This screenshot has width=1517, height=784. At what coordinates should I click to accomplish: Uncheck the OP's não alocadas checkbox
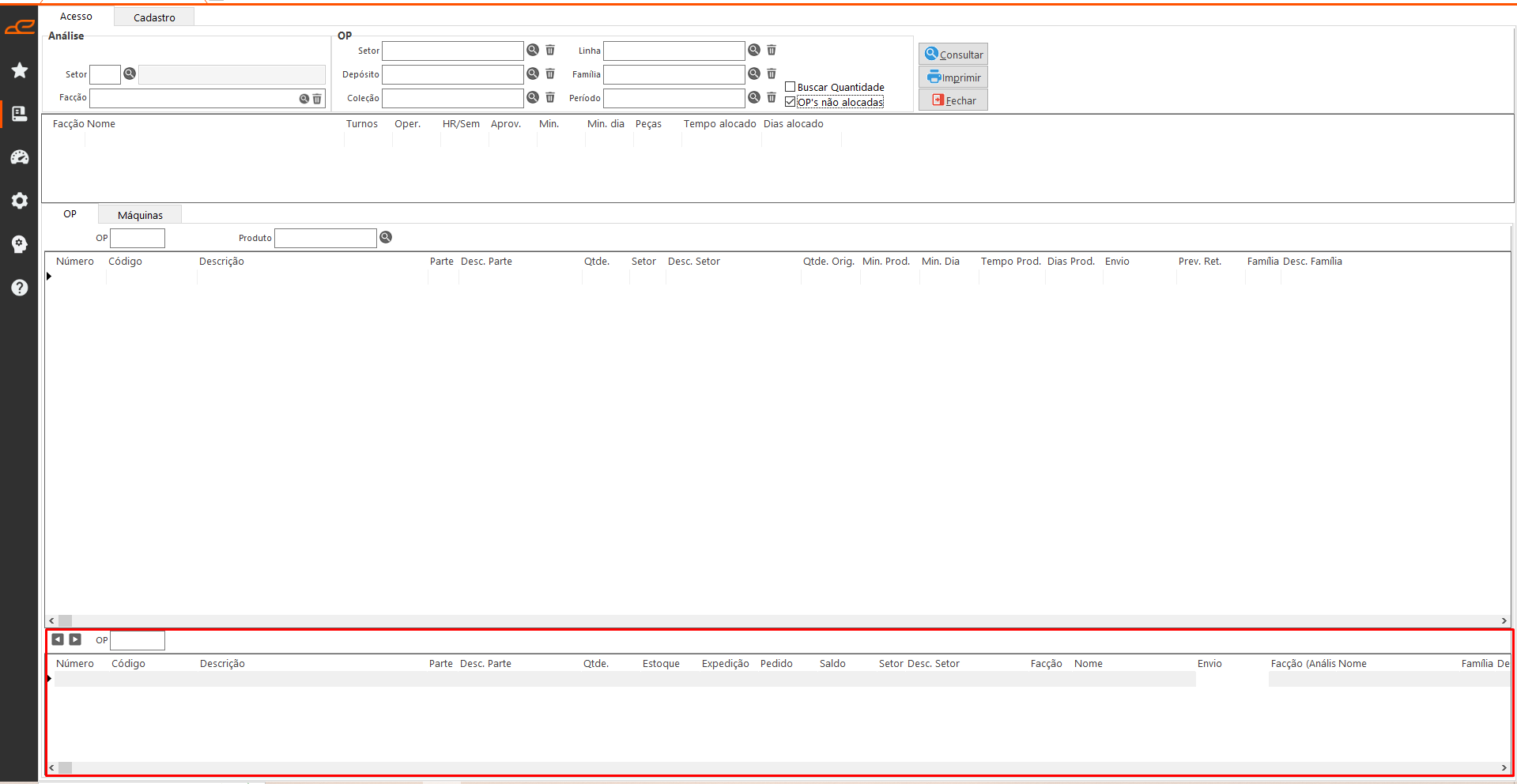[x=790, y=102]
